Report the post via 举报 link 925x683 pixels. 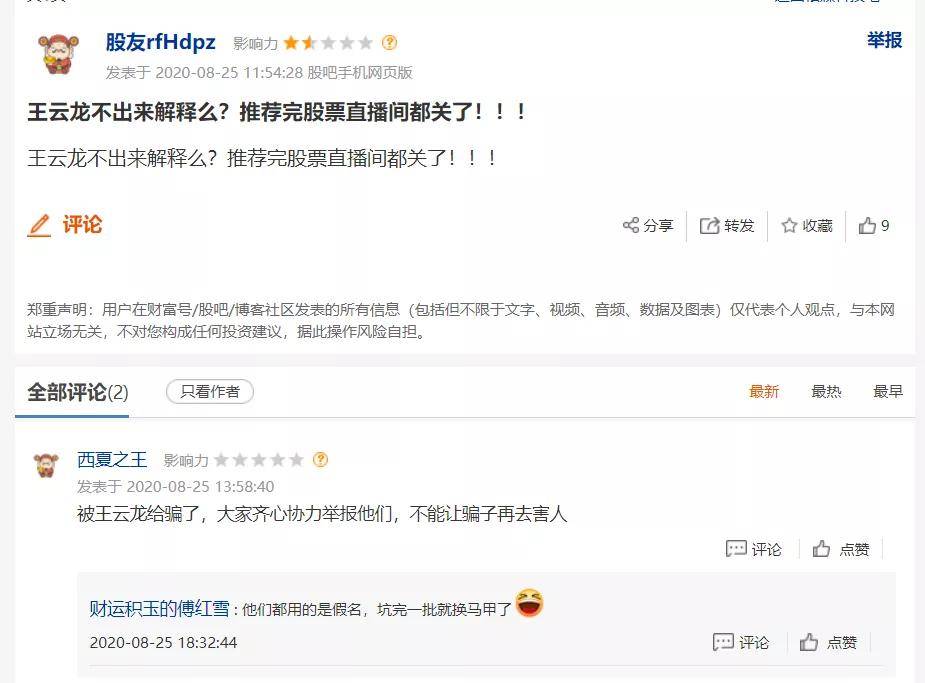pos(884,40)
